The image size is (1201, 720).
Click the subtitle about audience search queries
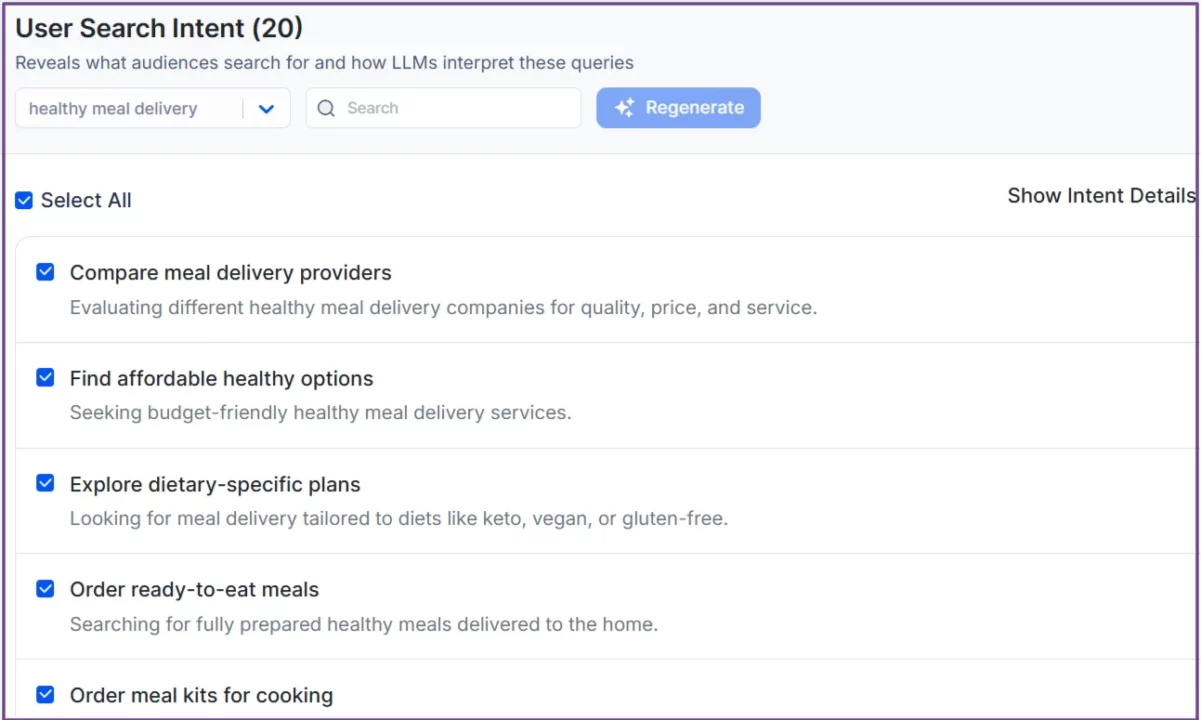coord(325,62)
